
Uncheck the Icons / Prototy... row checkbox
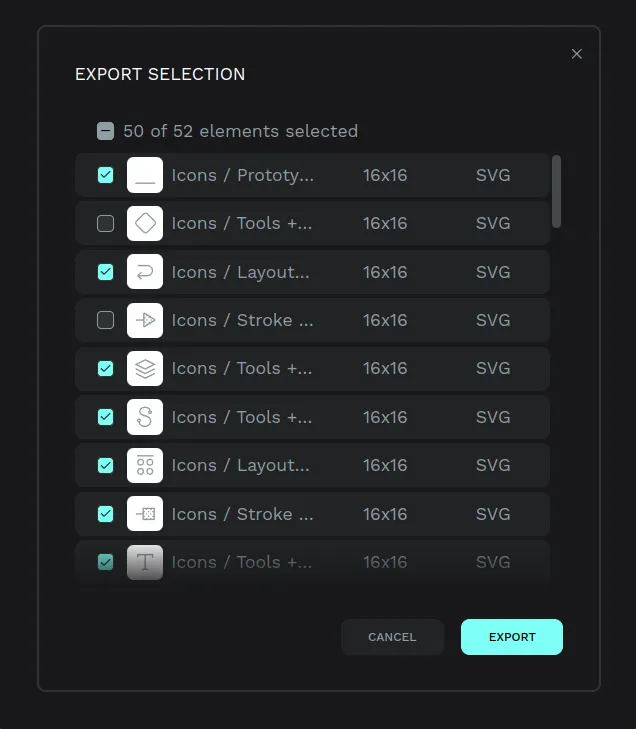click(x=105, y=175)
